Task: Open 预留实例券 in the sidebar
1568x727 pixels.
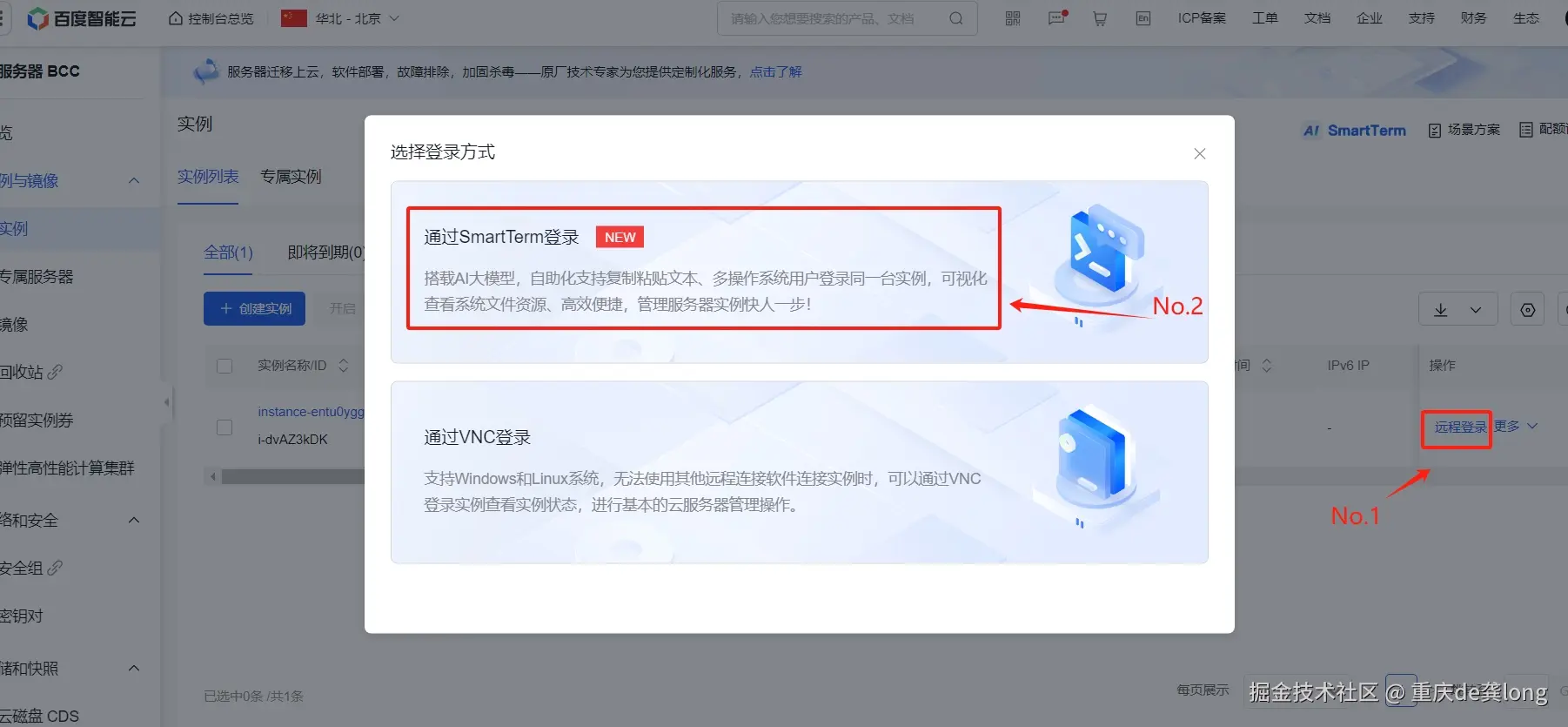Action: [37, 421]
